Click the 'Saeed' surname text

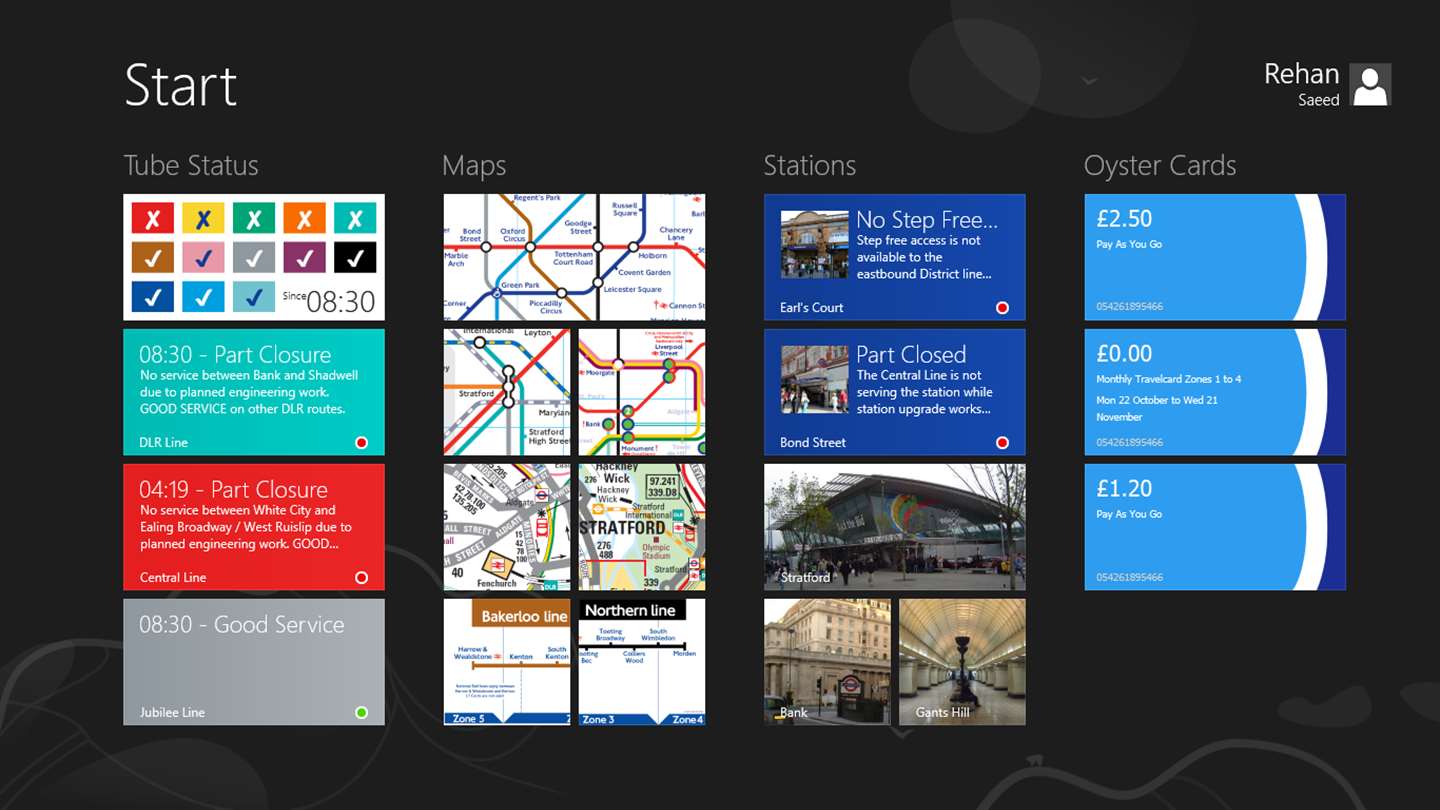[1319, 100]
